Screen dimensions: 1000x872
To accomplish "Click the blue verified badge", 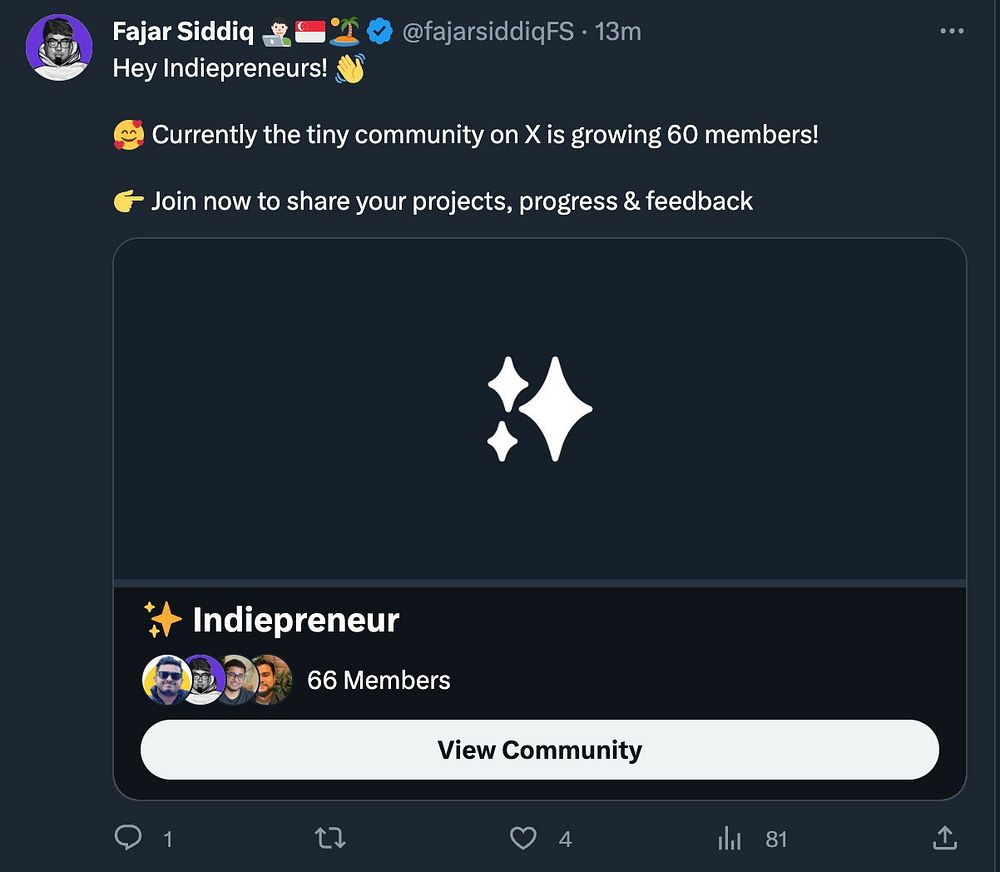I will 380,32.
